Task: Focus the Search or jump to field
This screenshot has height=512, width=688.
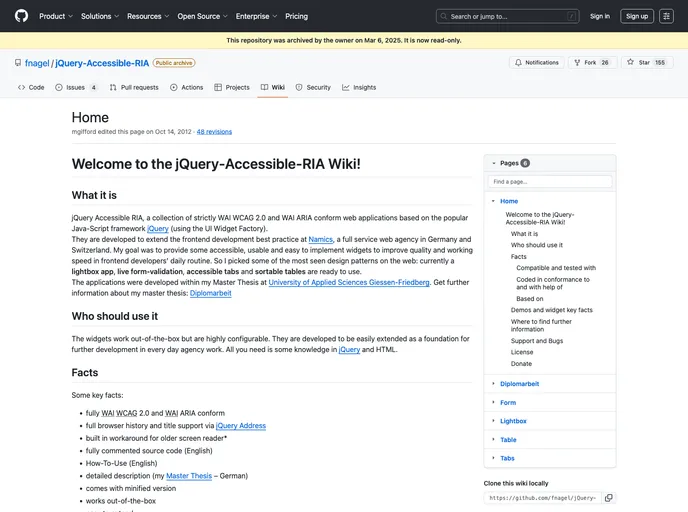Action: [508, 16]
